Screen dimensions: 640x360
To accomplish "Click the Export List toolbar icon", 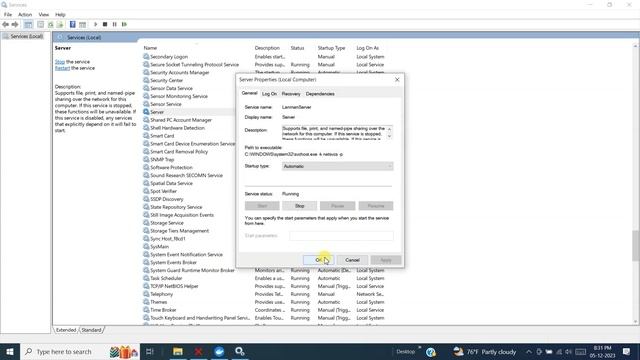I will [60, 24].
